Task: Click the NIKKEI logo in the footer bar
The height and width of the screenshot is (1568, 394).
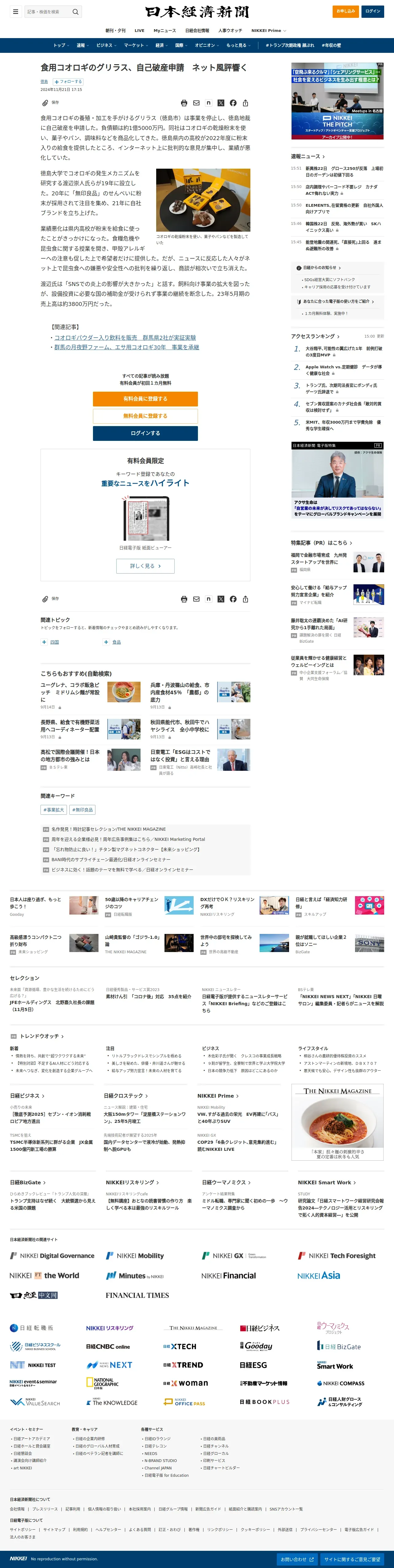Action: tap(18, 1559)
